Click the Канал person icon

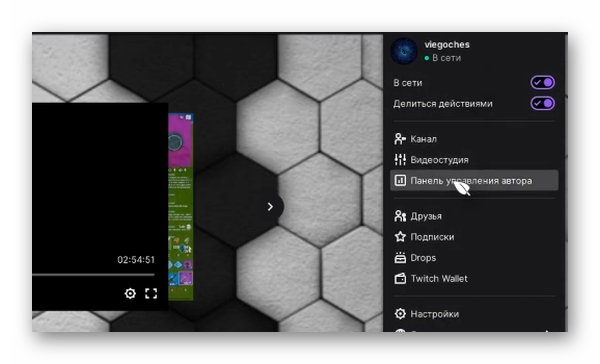[x=400, y=139]
